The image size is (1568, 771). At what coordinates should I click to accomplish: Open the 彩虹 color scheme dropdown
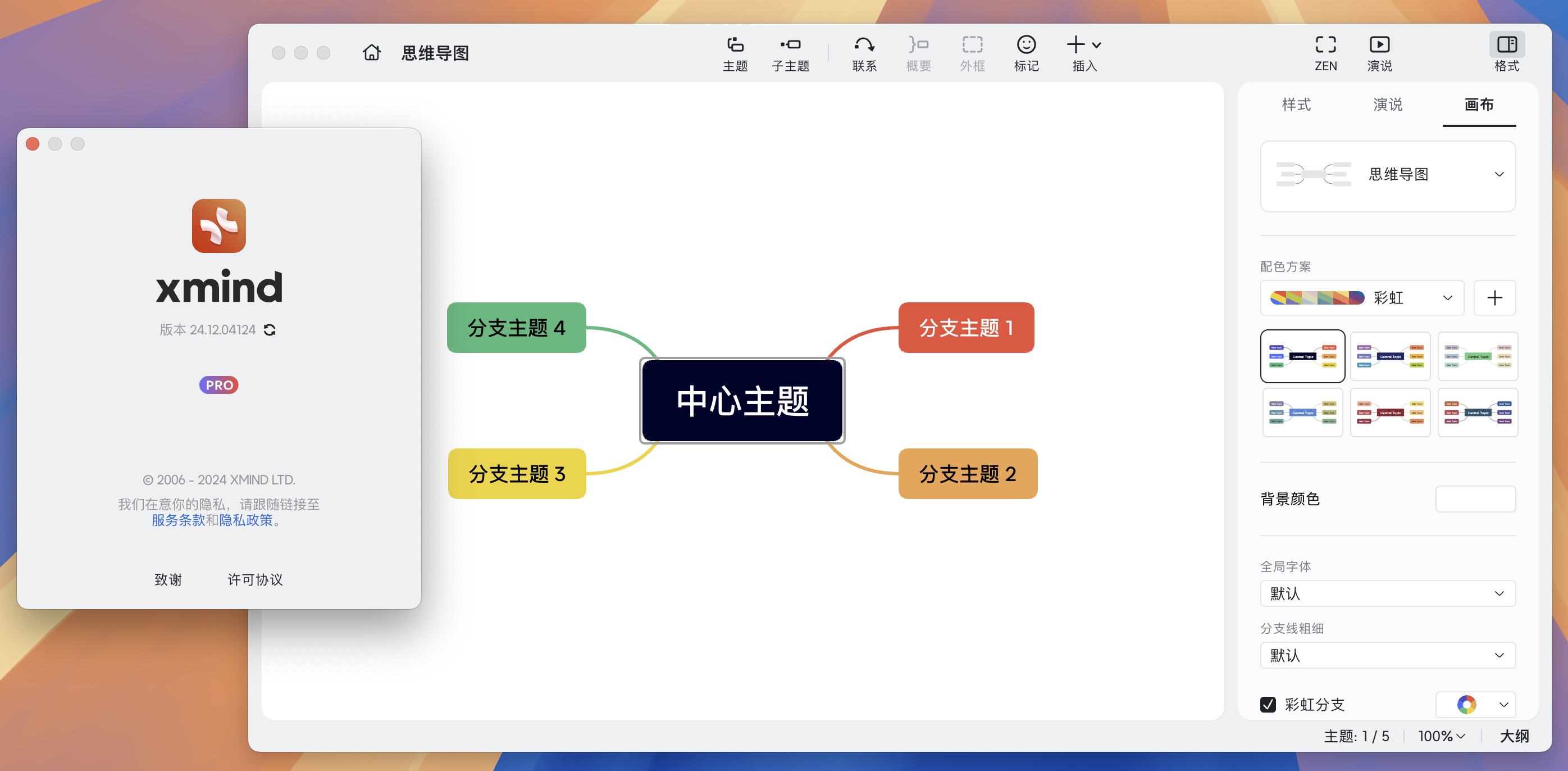tap(1362, 298)
